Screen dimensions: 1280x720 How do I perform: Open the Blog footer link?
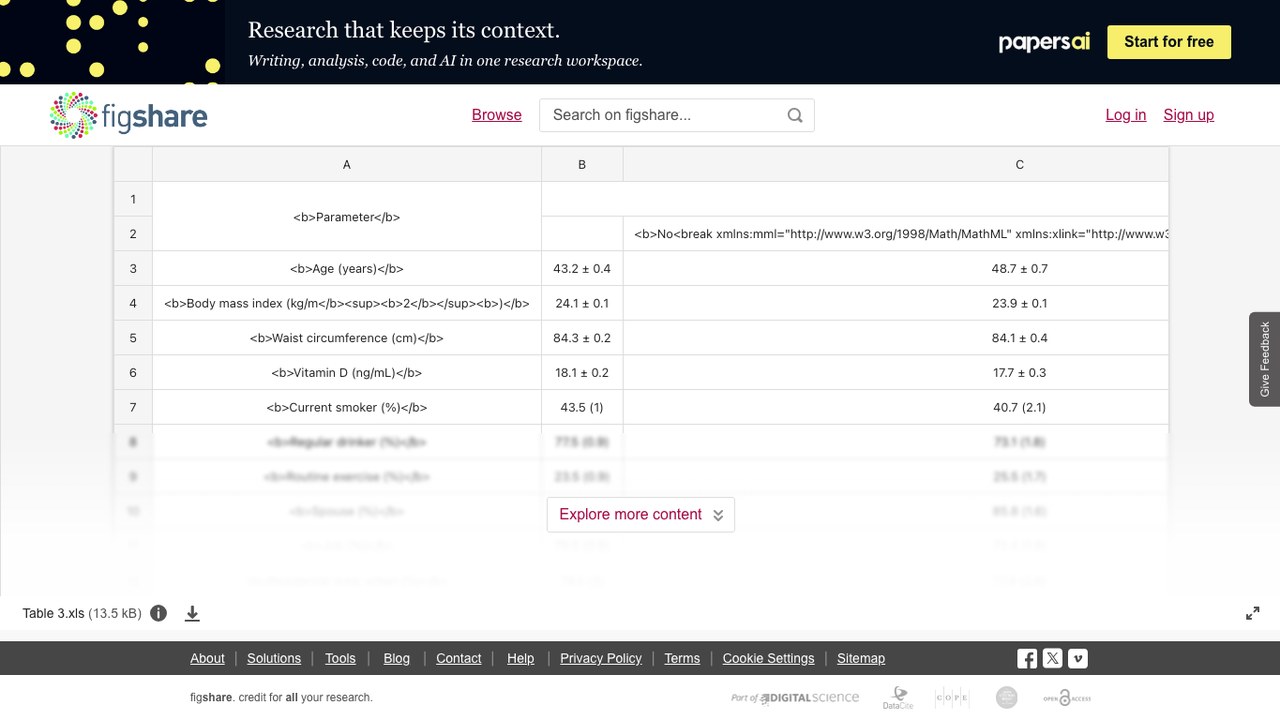(x=397, y=658)
